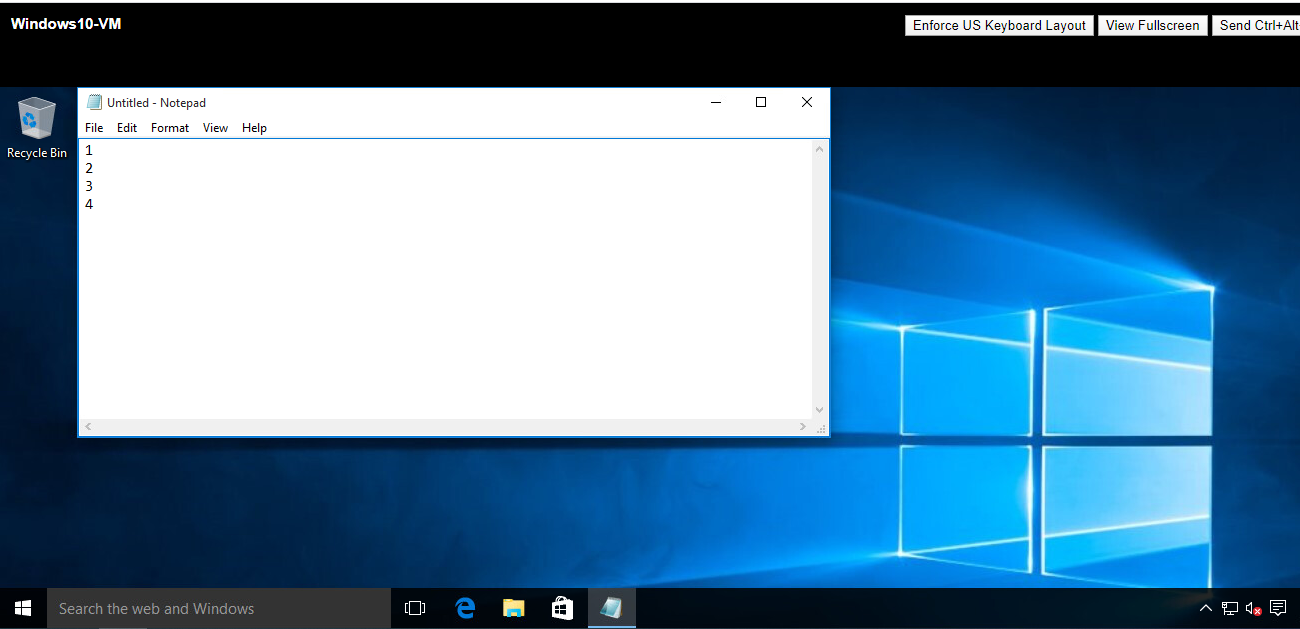Viewport: 1300px width, 629px height.
Task: Select the Notepad taskbar button
Action: (611, 608)
